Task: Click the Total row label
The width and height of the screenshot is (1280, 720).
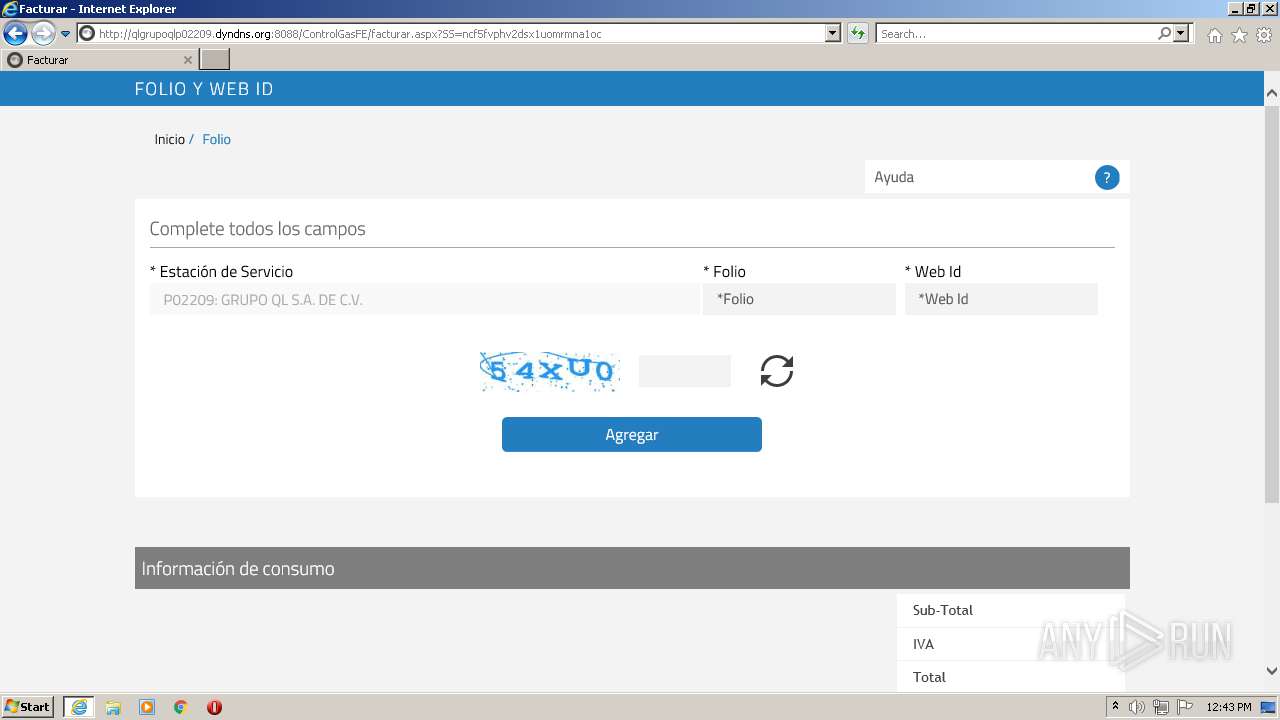Action: [x=929, y=677]
